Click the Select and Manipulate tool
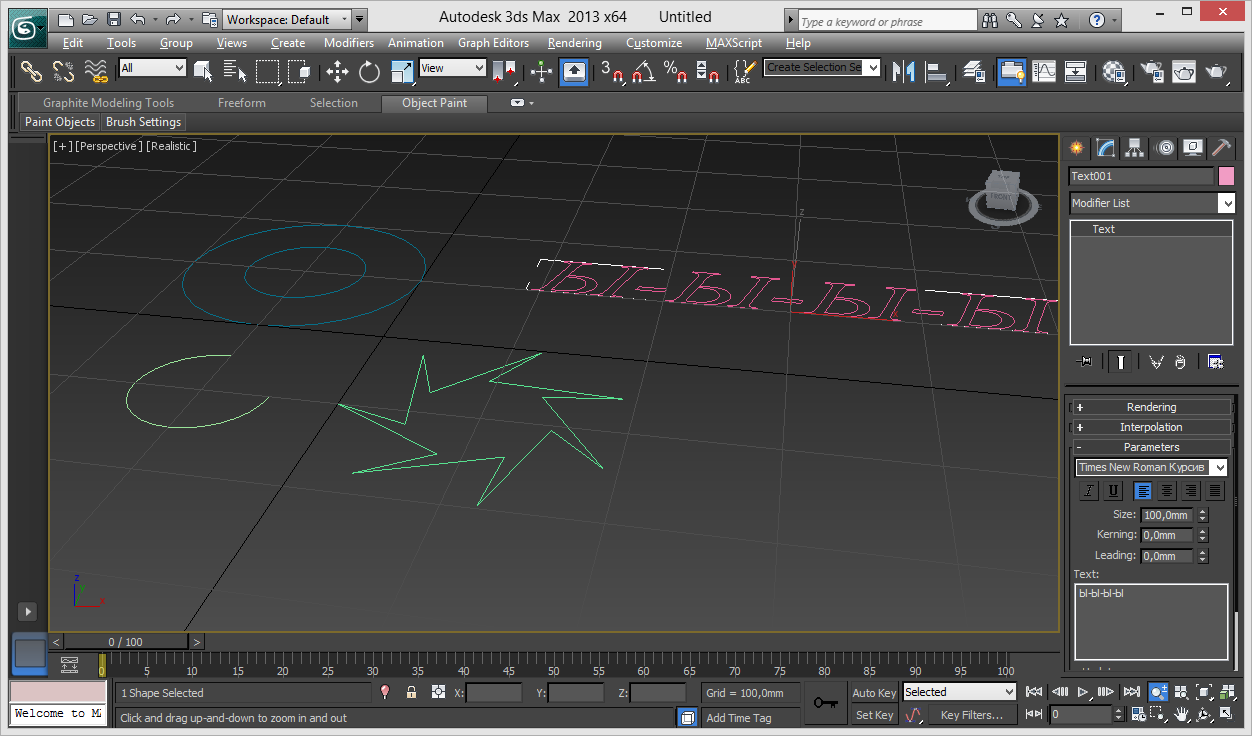 click(541, 71)
